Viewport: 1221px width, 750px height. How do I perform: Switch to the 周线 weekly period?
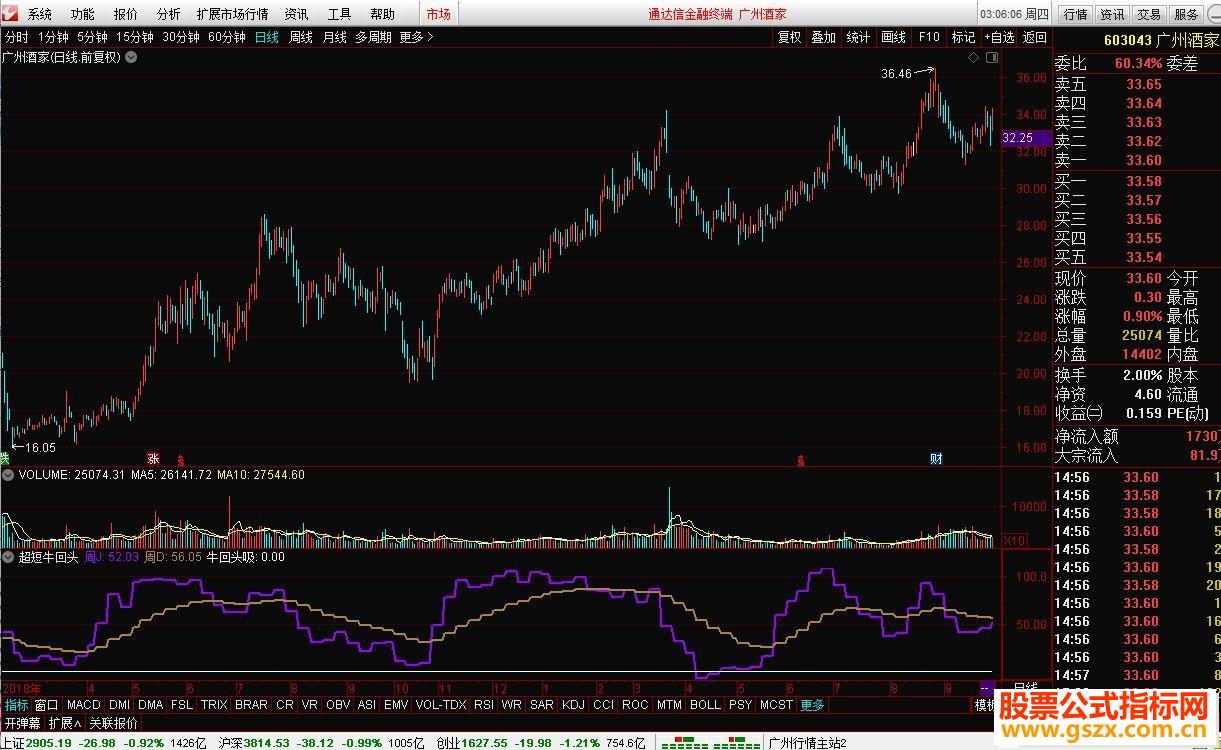pyautogui.click(x=301, y=37)
